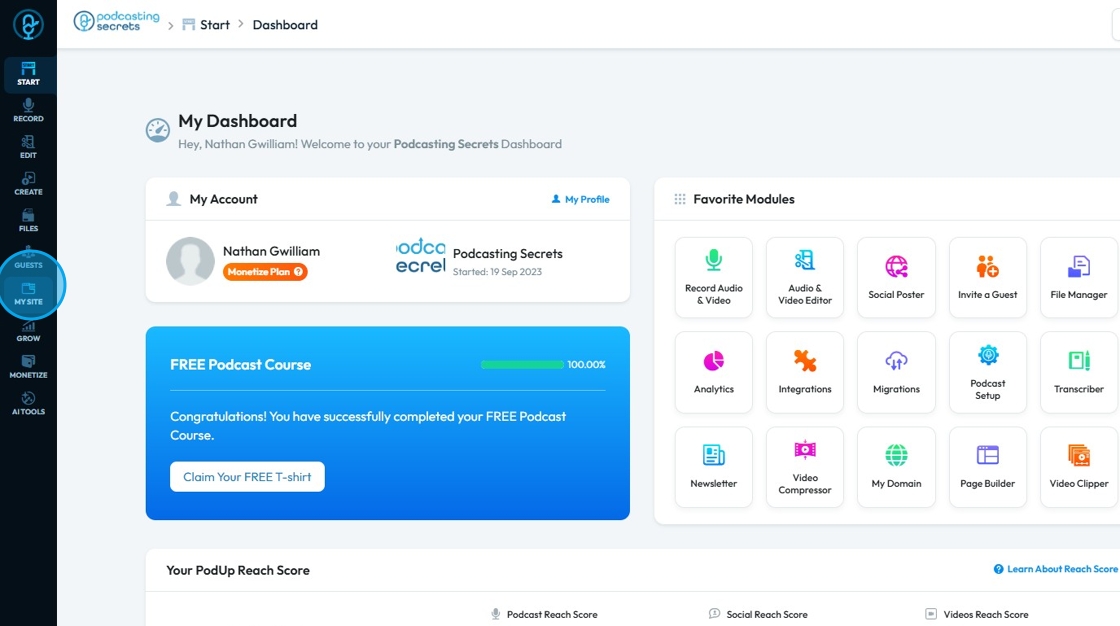Open the Edit section in sidebar
The width and height of the screenshot is (1120, 626).
[x=29, y=147]
